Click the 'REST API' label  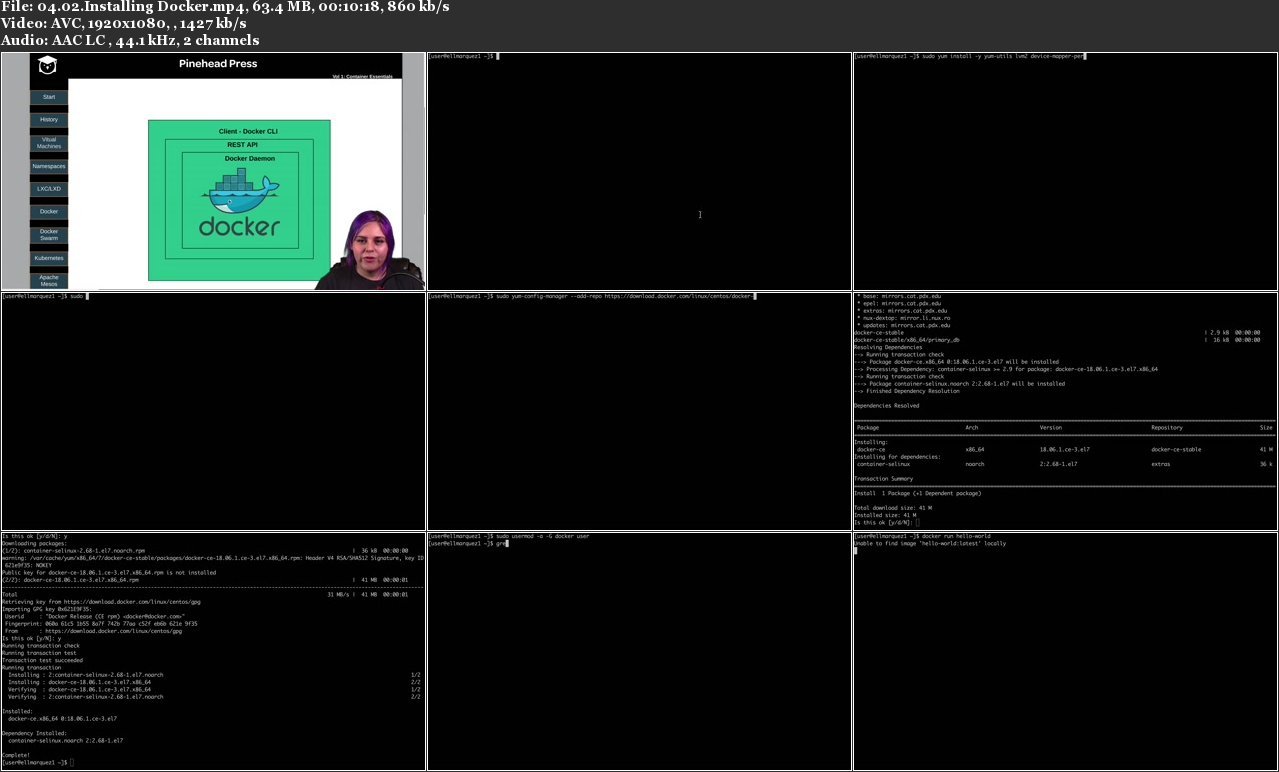[242, 145]
